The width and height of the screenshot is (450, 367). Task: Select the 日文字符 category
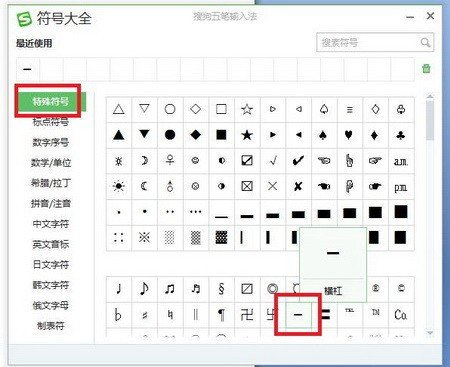(x=51, y=265)
